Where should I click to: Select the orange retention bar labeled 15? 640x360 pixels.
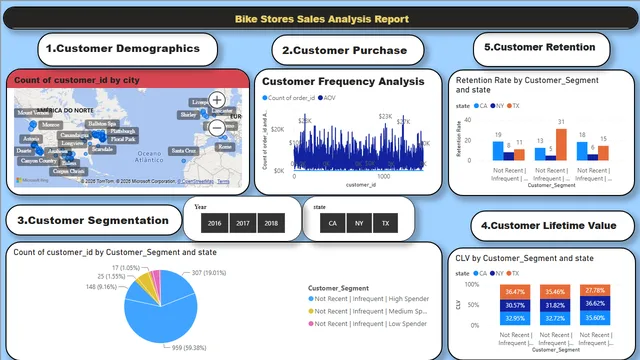coord(603,153)
